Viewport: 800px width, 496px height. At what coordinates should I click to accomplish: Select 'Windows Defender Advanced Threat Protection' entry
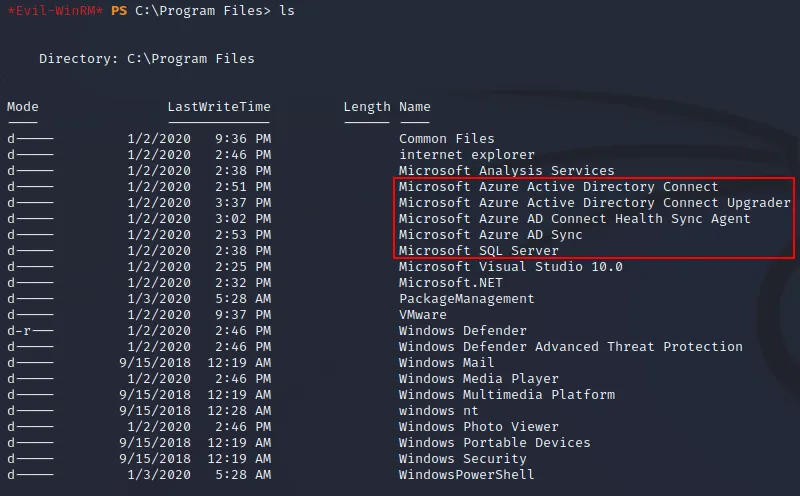click(570, 346)
